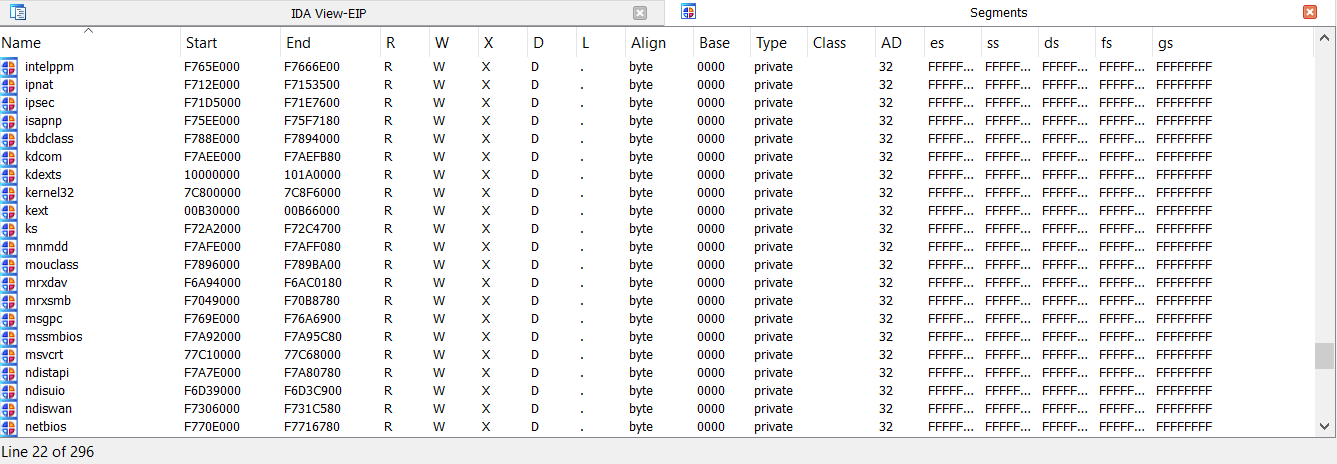Click the intelppm segment icon
The width and height of the screenshot is (1337, 464).
coord(9,67)
